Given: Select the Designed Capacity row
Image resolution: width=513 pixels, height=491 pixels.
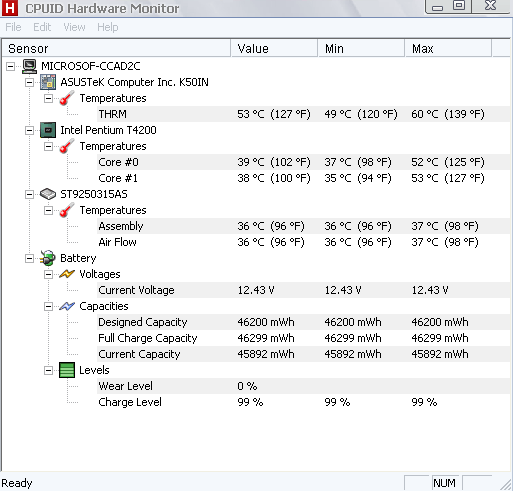Looking at the screenshot, I should [x=303, y=322].
